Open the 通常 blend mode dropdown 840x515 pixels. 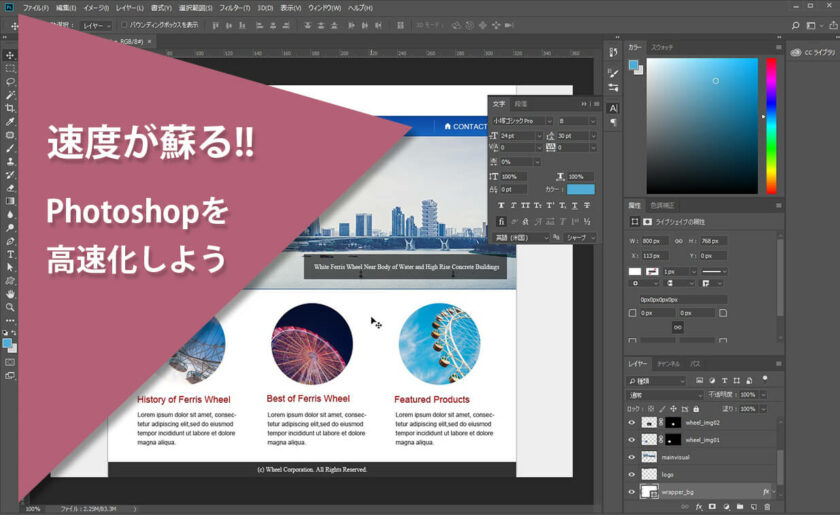click(665, 395)
